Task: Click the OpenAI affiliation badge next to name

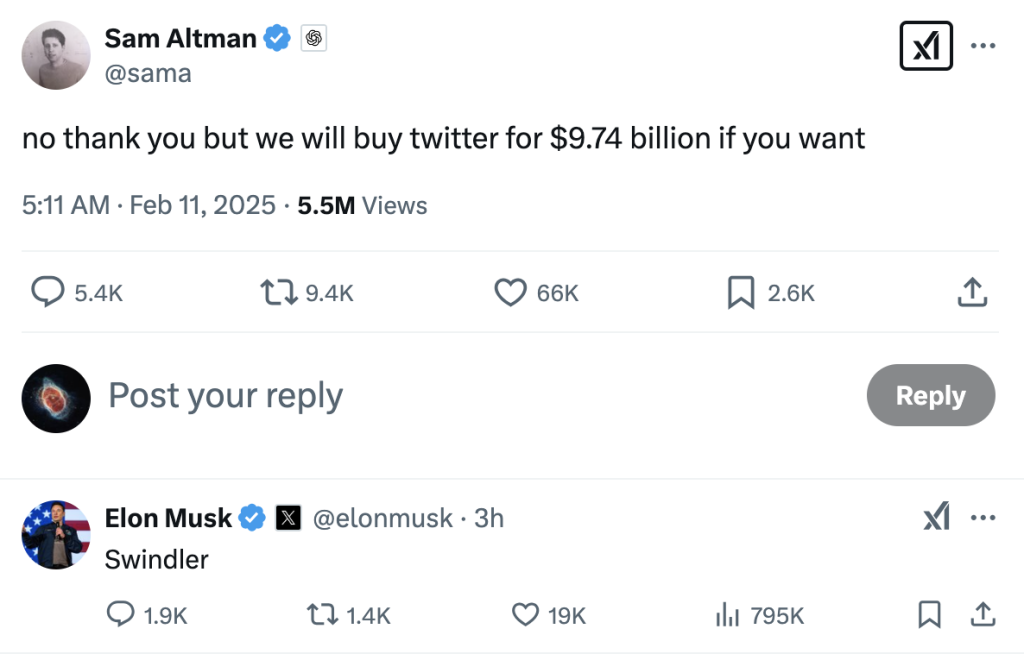Action: [x=313, y=39]
